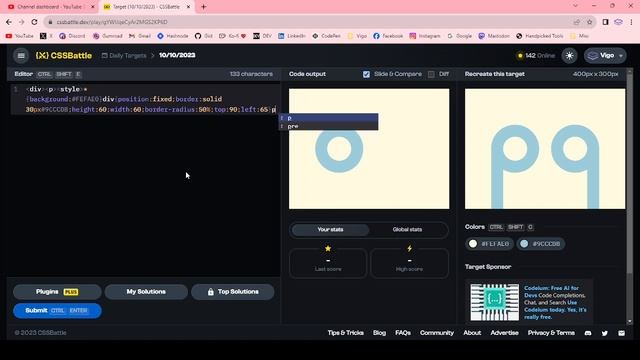The height and width of the screenshot is (360, 640).
Task: Open the Chrome three-dot menu
Action: click(631, 22)
